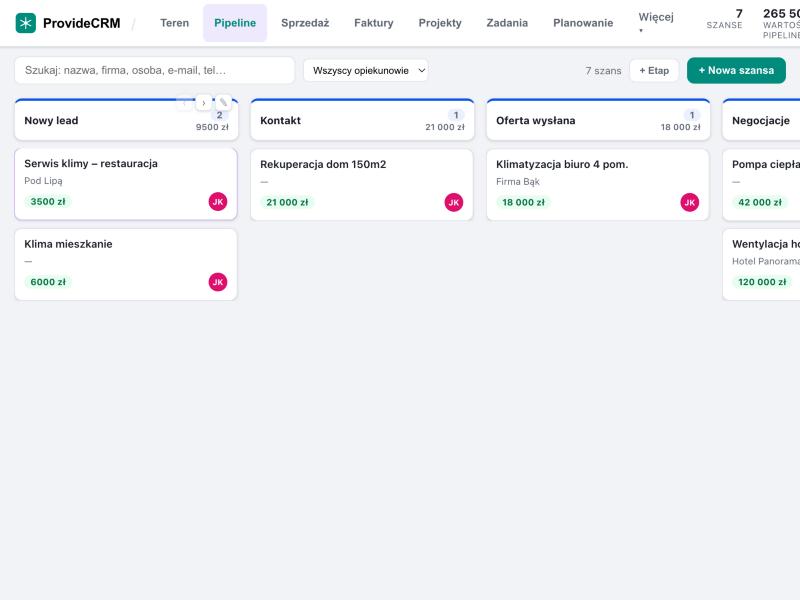Click JK avatar on Klima mieszkanie card
Screen dimensions: 800x600
tap(218, 282)
